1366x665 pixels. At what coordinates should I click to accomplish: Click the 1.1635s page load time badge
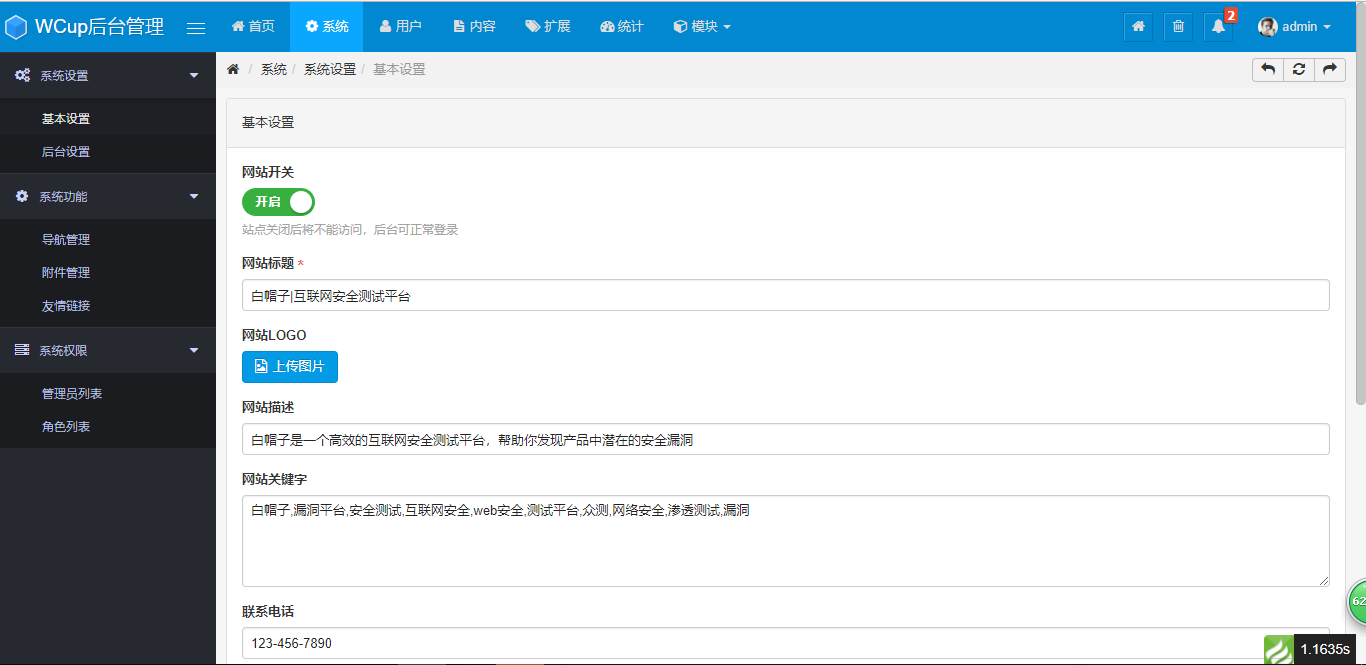coord(1325,650)
